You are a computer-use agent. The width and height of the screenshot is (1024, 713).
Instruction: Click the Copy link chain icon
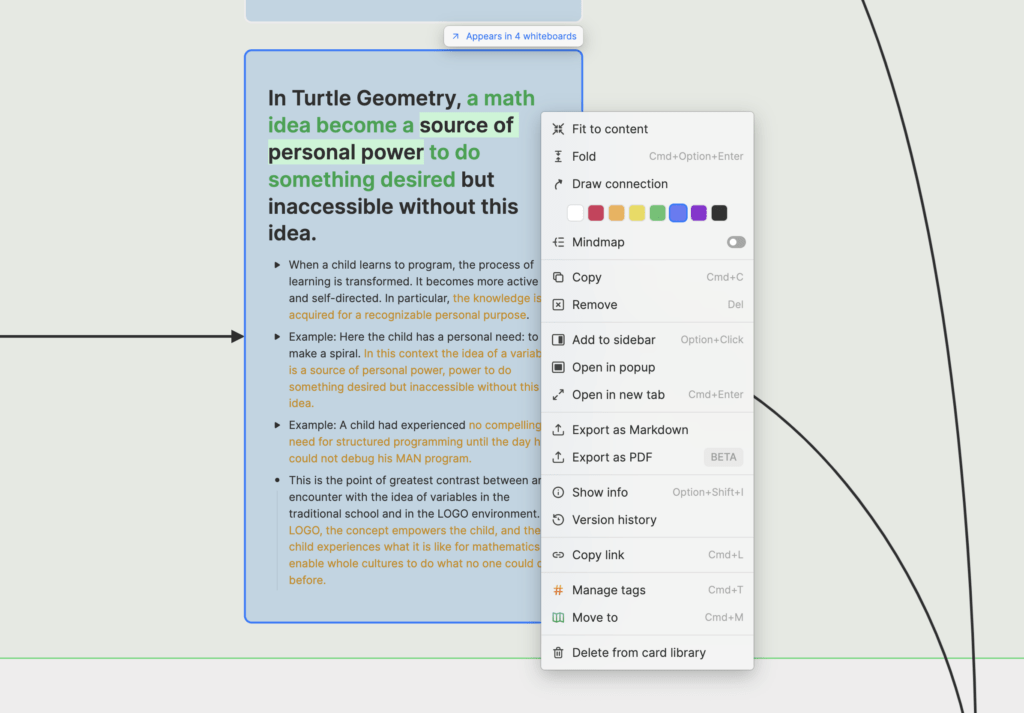click(x=558, y=556)
